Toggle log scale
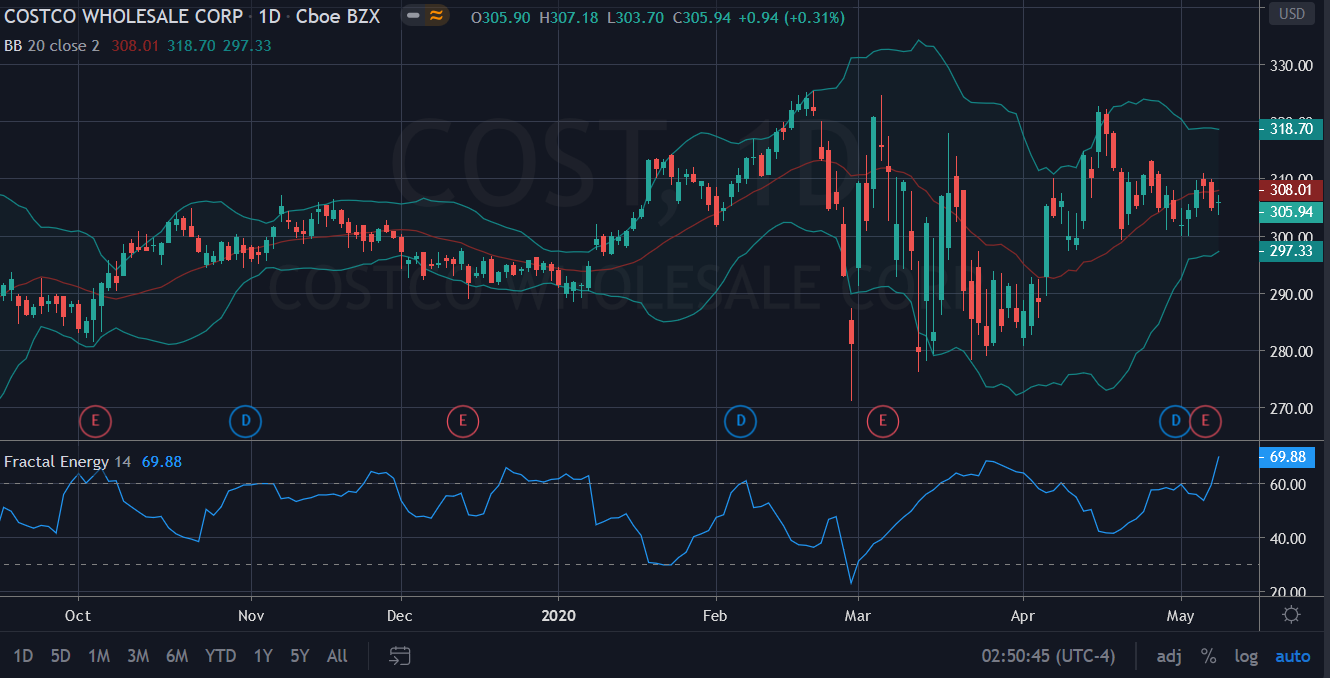The image size is (1330, 678). point(1246,656)
